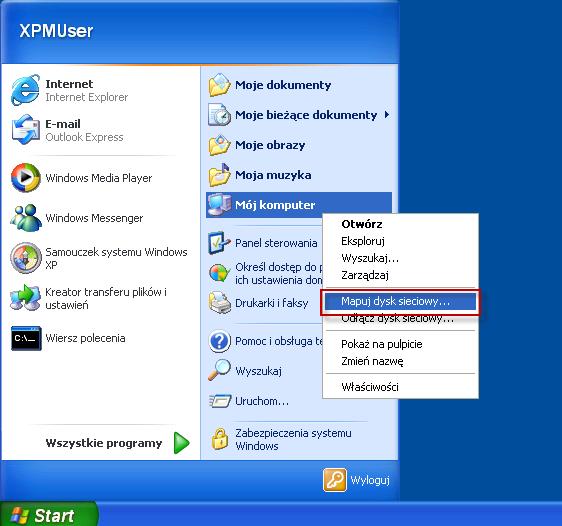Choose Otwórz in the context menu
The image size is (562, 526).
[400, 224]
